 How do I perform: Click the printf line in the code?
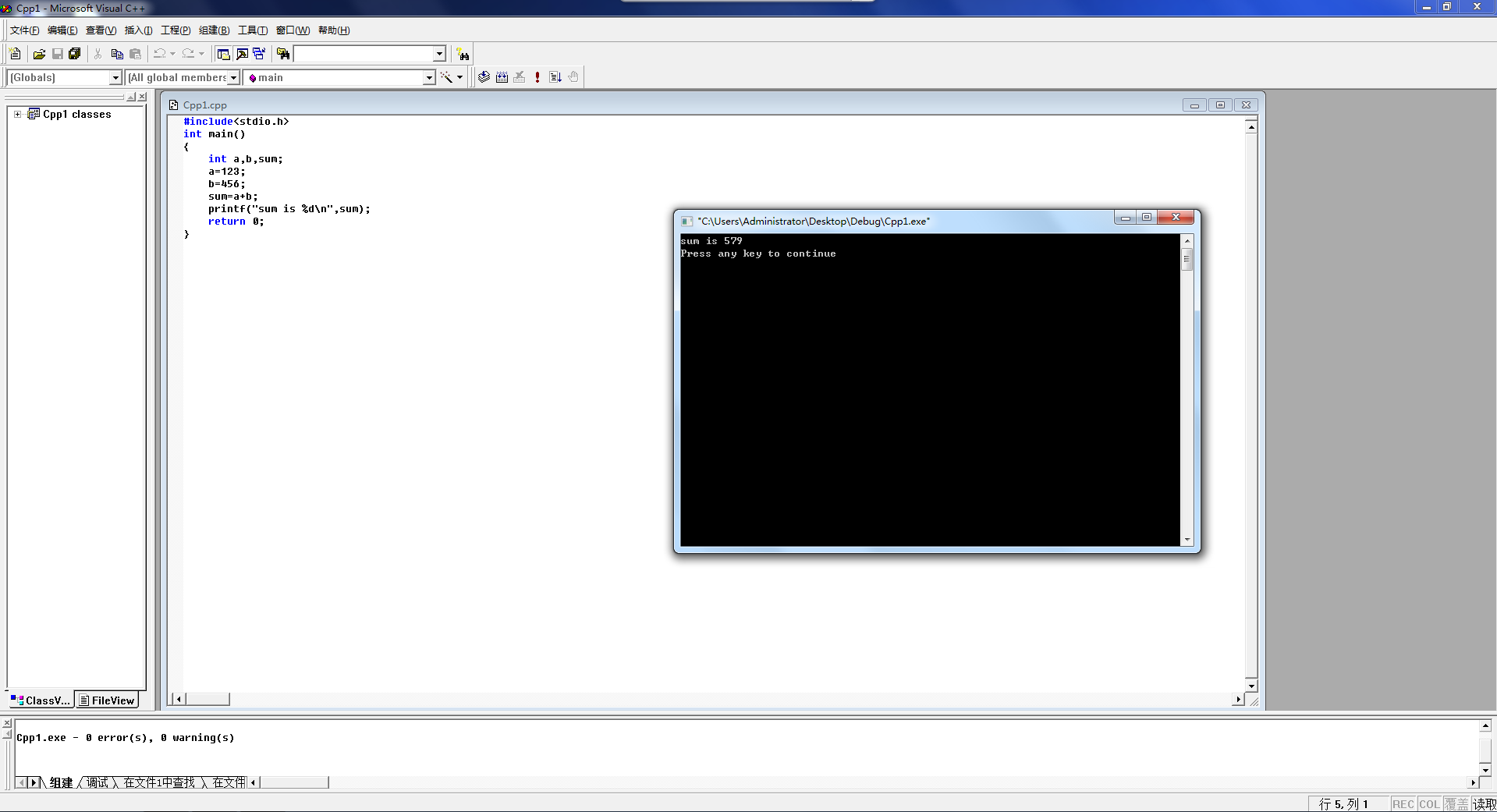[x=289, y=209]
